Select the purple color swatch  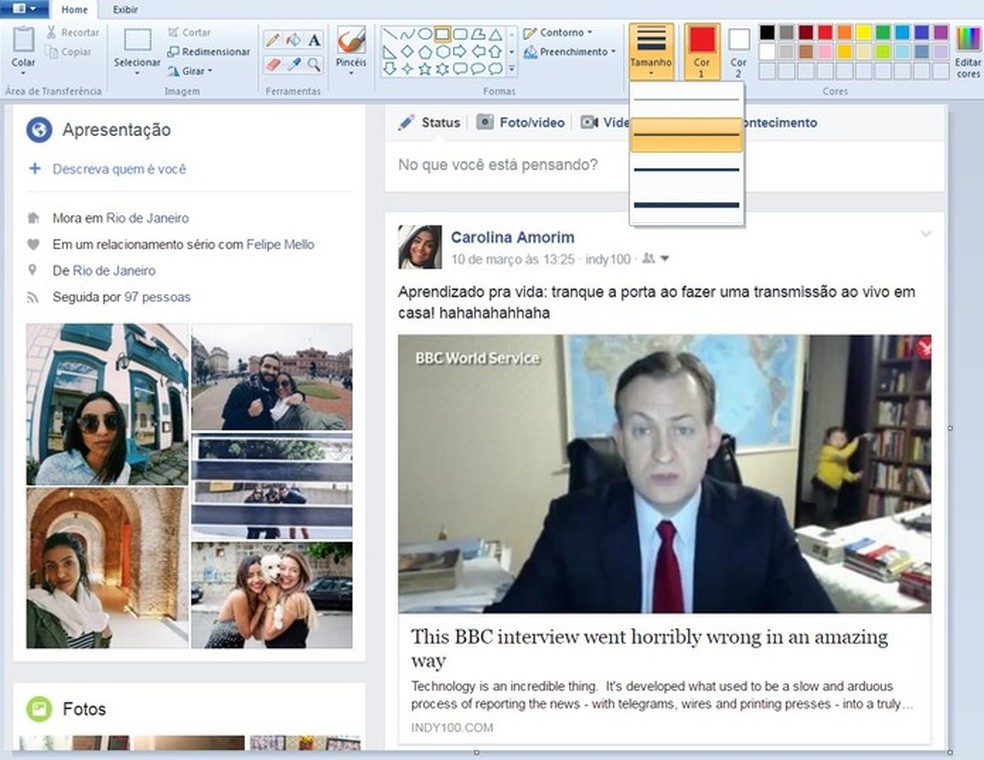[x=941, y=32]
